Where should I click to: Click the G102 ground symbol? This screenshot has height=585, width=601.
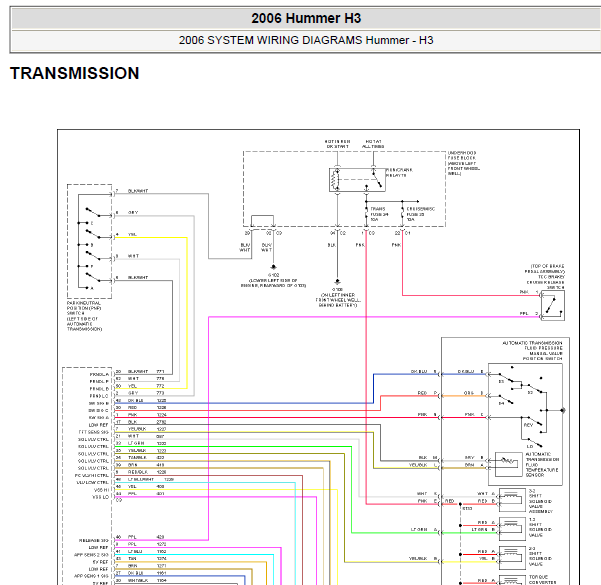tap(273, 267)
